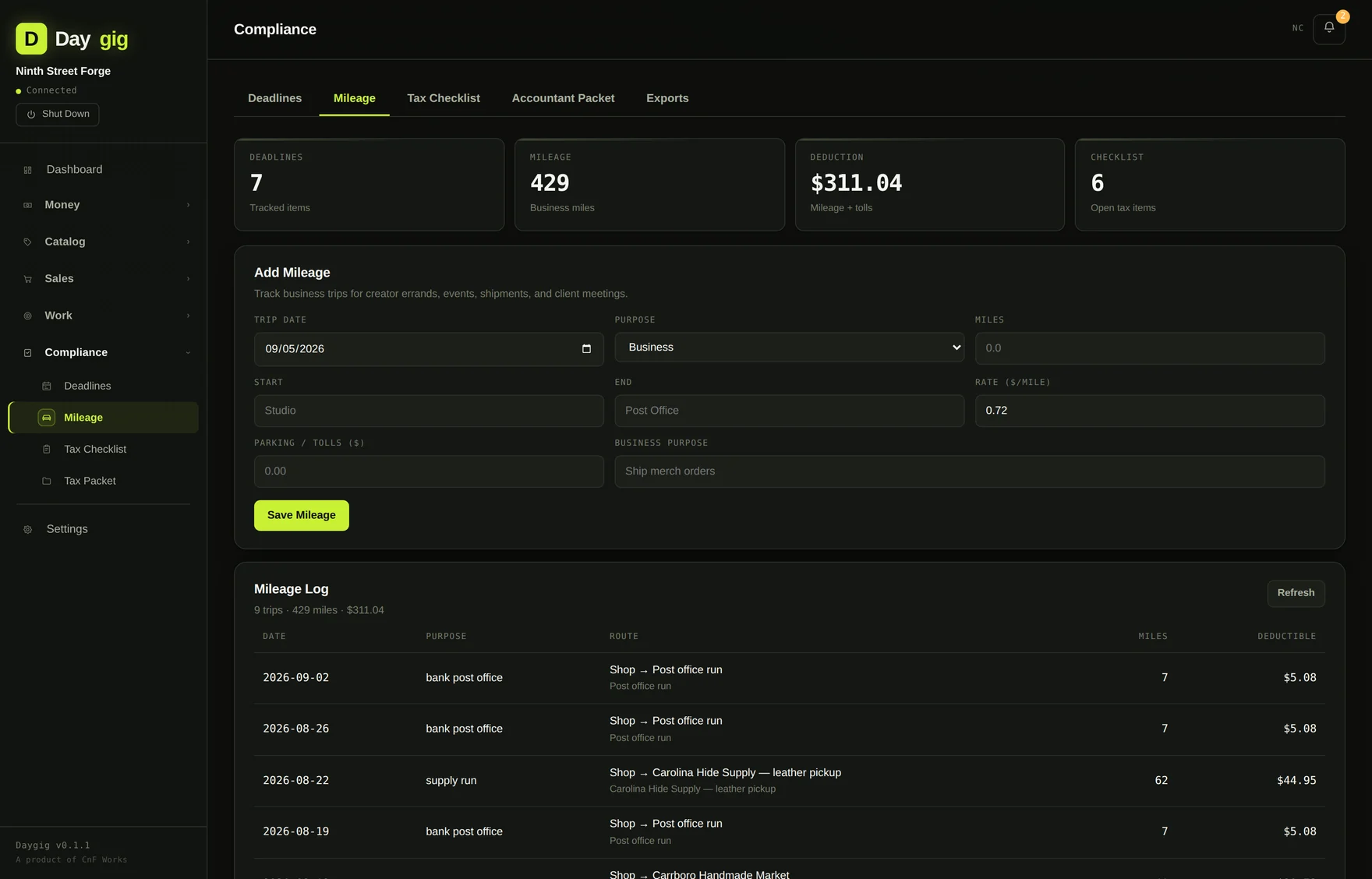Image resolution: width=1372 pixels, height=879 pixels.
Task: Expand the Sales menu chevron
Action: click(x=188, y=279)
